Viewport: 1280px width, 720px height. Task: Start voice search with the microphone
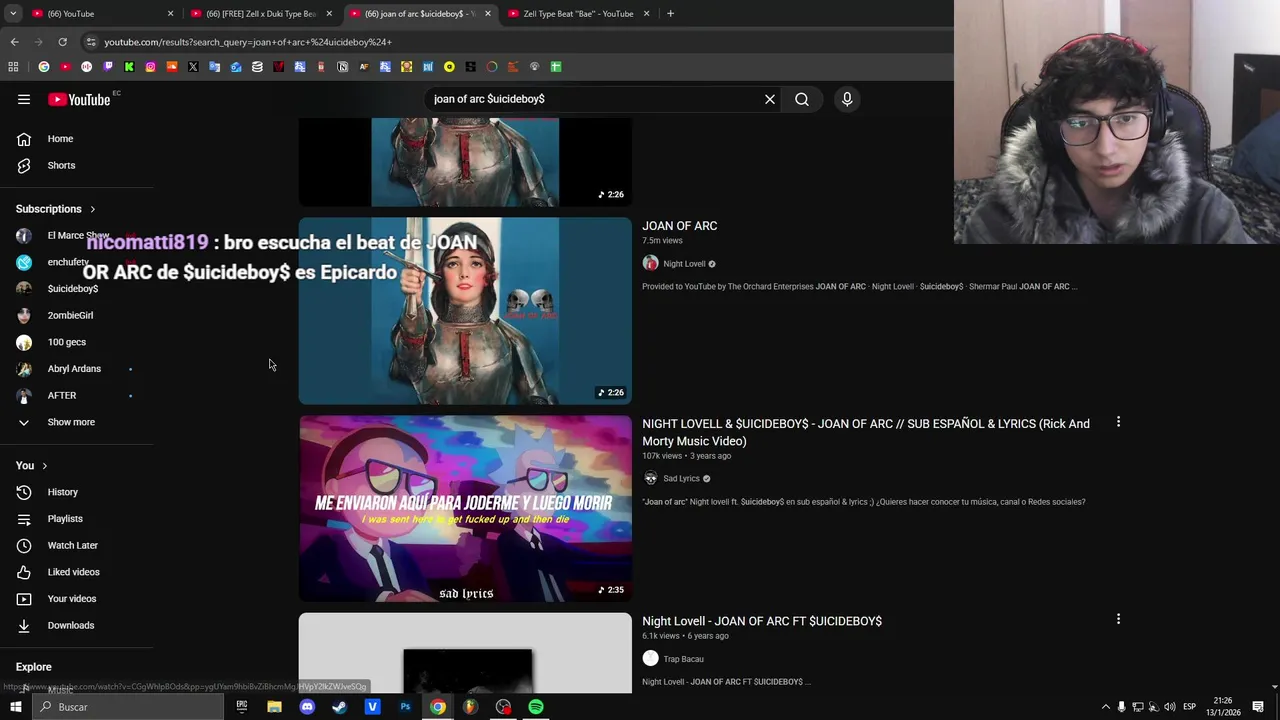tap(847, 99)
